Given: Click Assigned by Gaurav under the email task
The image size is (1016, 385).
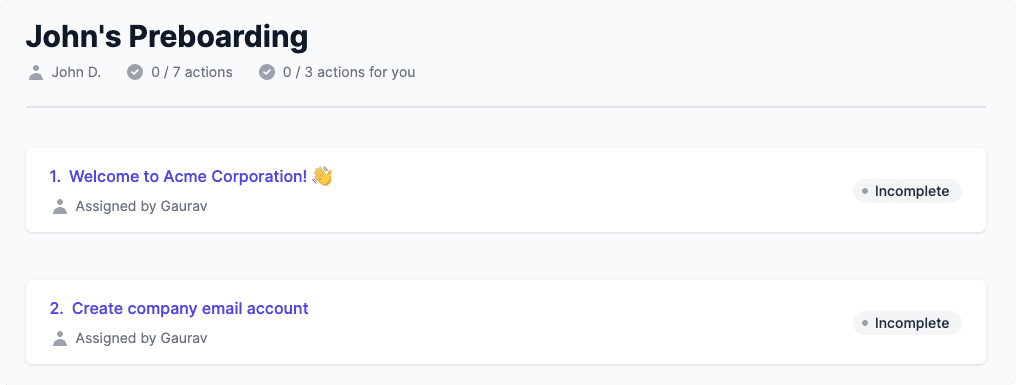Looking at the screenshot, I should tap(141, 338).
